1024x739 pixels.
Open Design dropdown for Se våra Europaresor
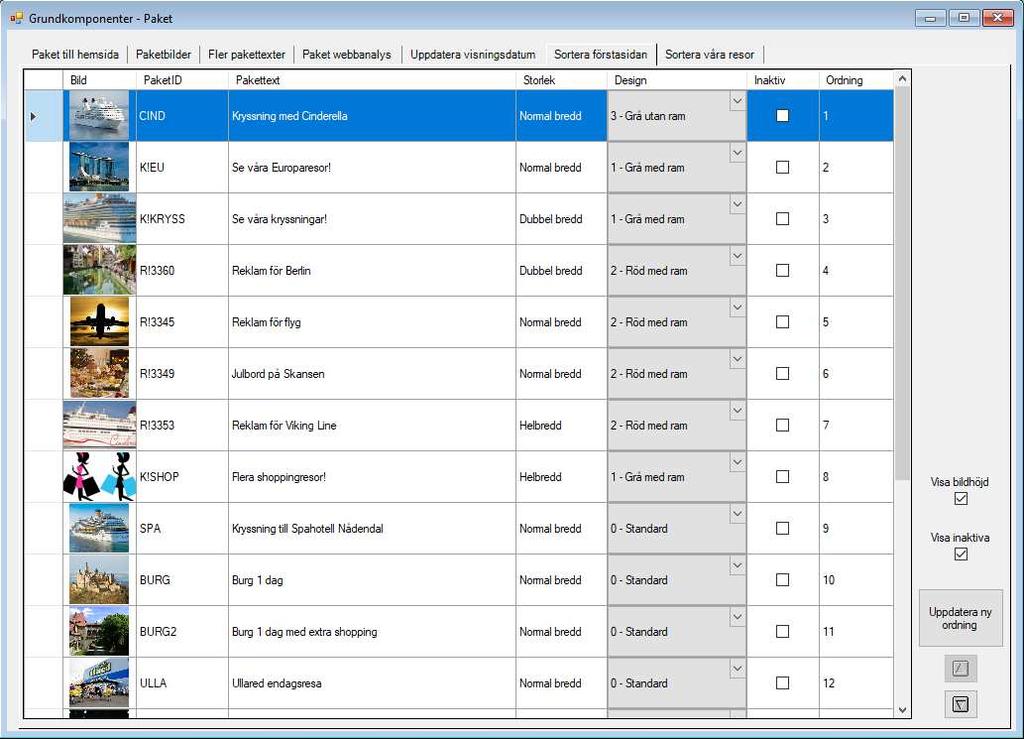tap(737, 153)
